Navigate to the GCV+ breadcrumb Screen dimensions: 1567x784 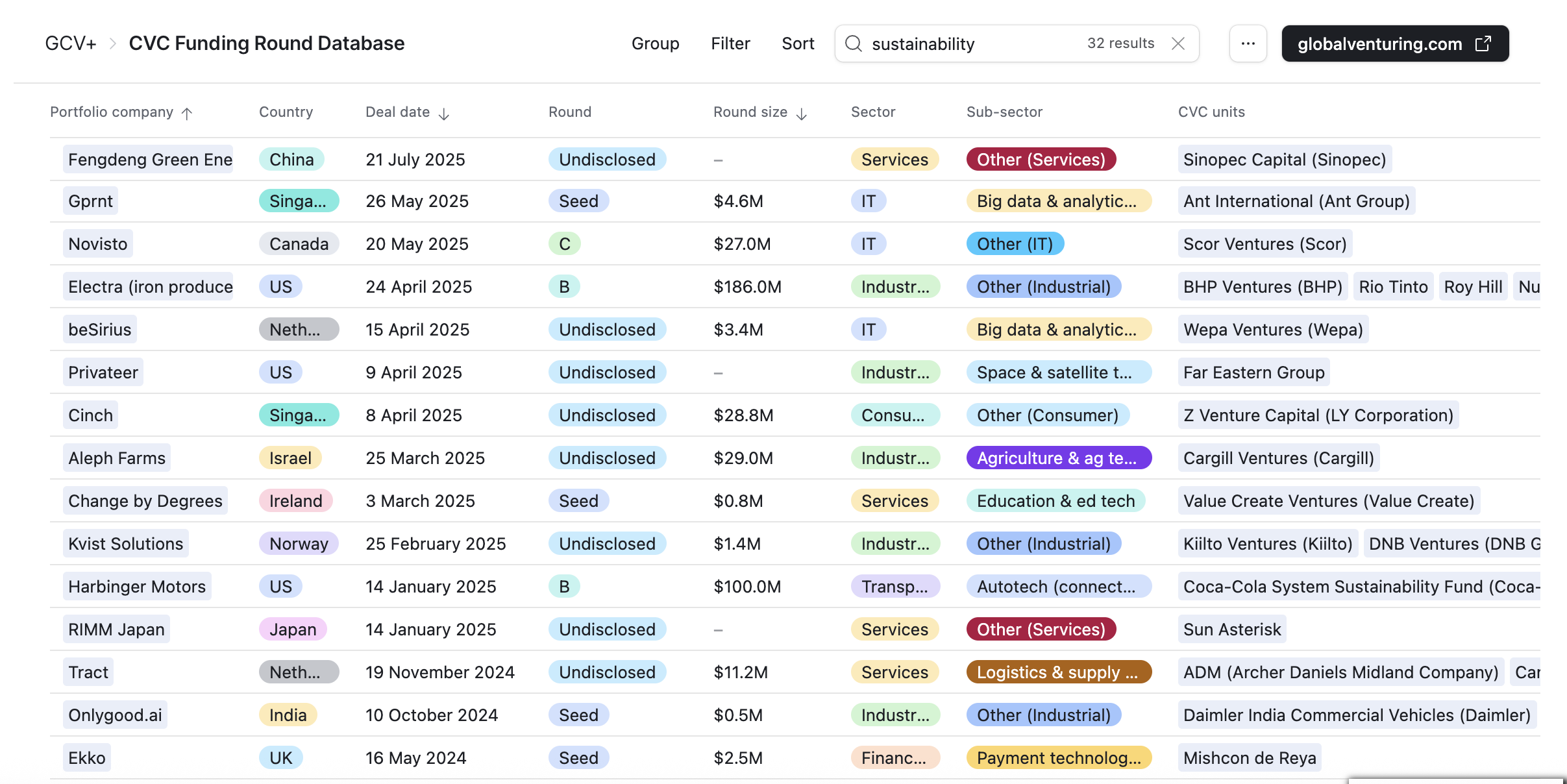point(71,43)
